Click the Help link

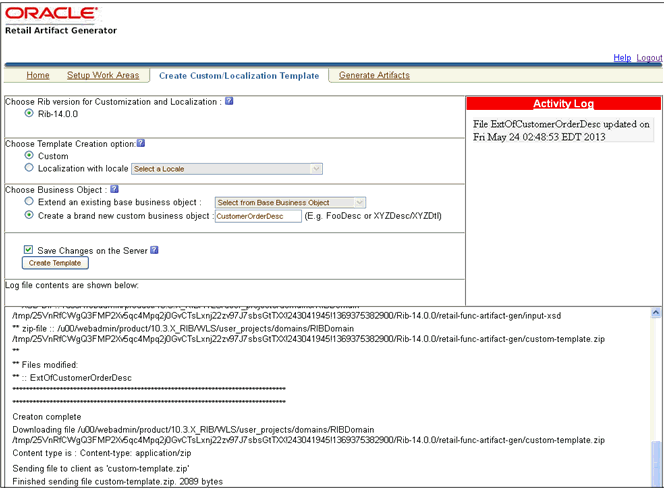622,58
